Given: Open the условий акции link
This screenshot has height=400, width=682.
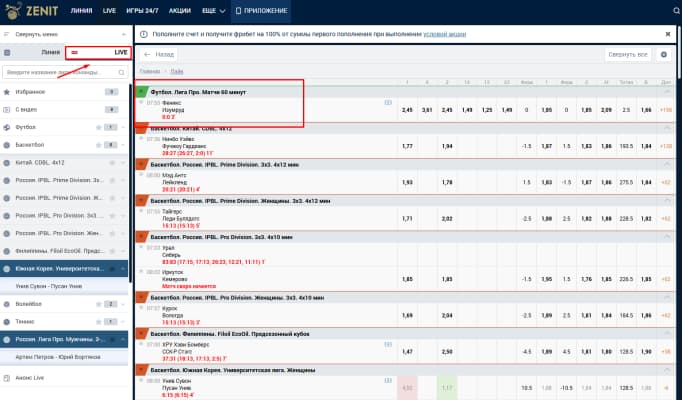Looking at the screenshot, I should 445,34.
